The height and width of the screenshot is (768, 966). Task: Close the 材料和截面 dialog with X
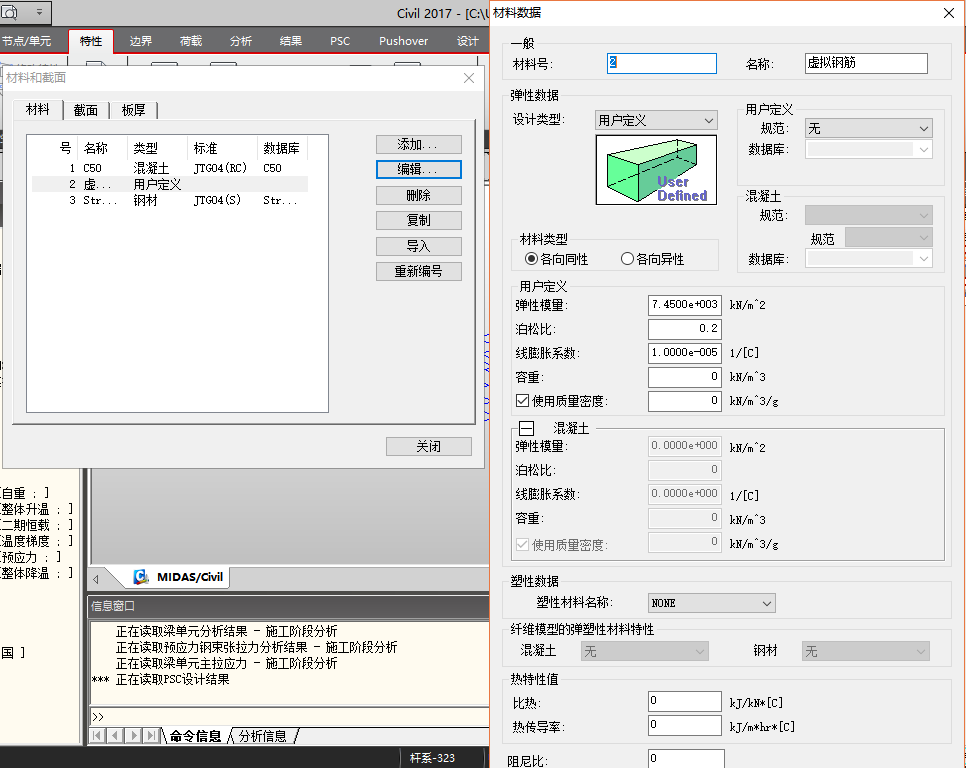tap(469, 78)
